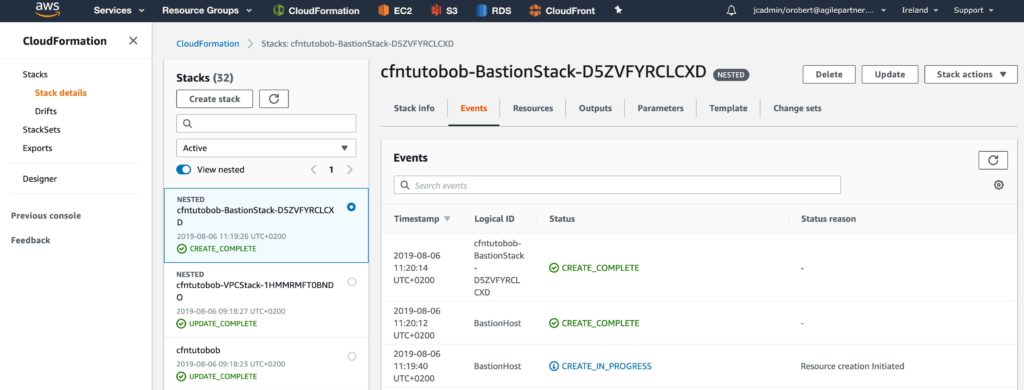Open the notifications bell
1024x390 pixels.
coord(731,10)
